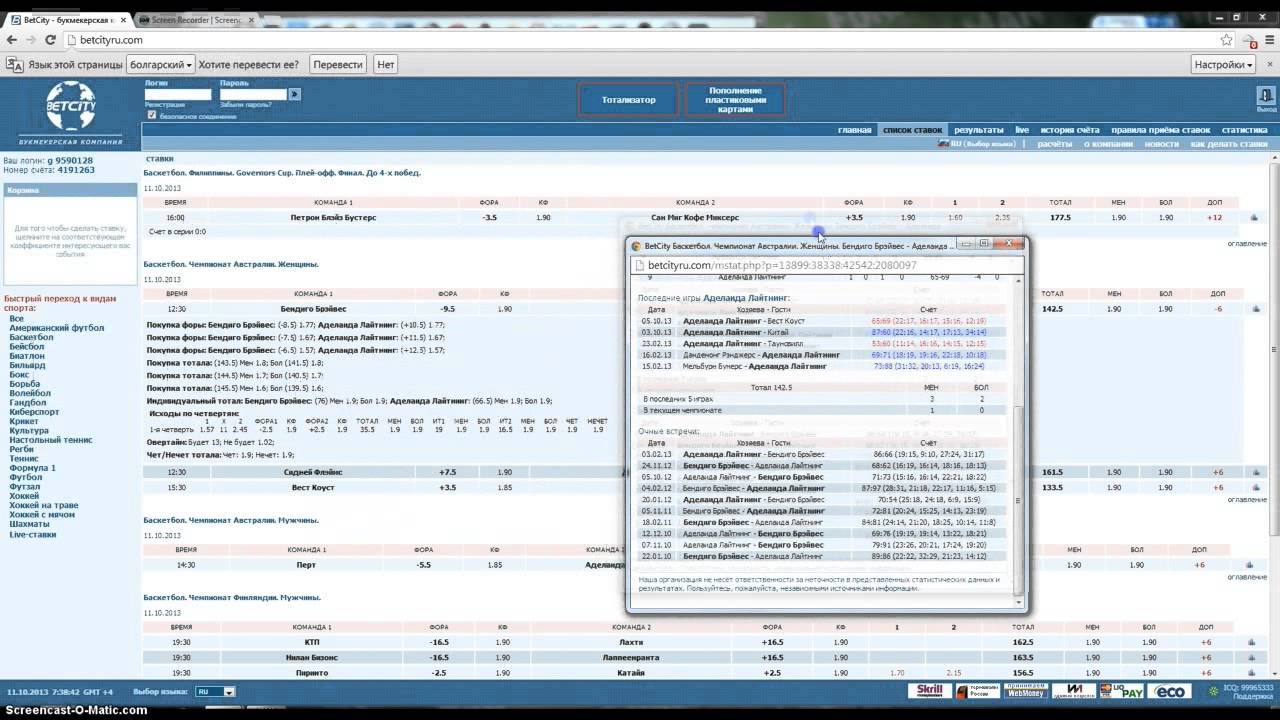Open stats chart icon for Петрон row
Screen dimensions: 1280x720
point(1254,217)
